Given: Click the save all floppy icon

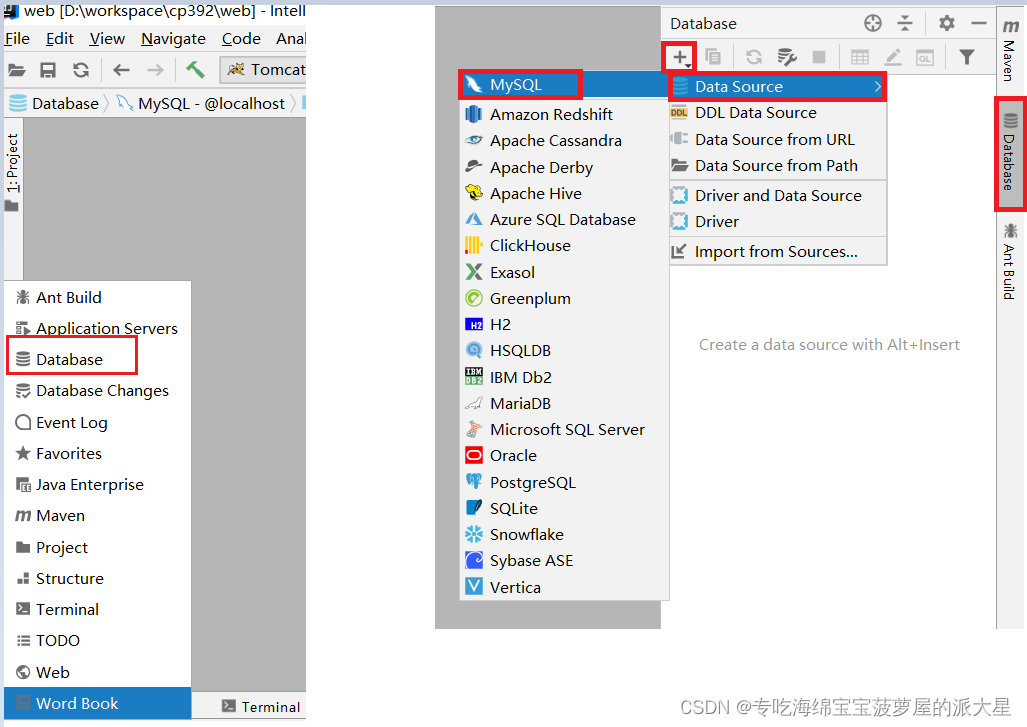Looking at the screenshot, I should (x=48, y=70).
